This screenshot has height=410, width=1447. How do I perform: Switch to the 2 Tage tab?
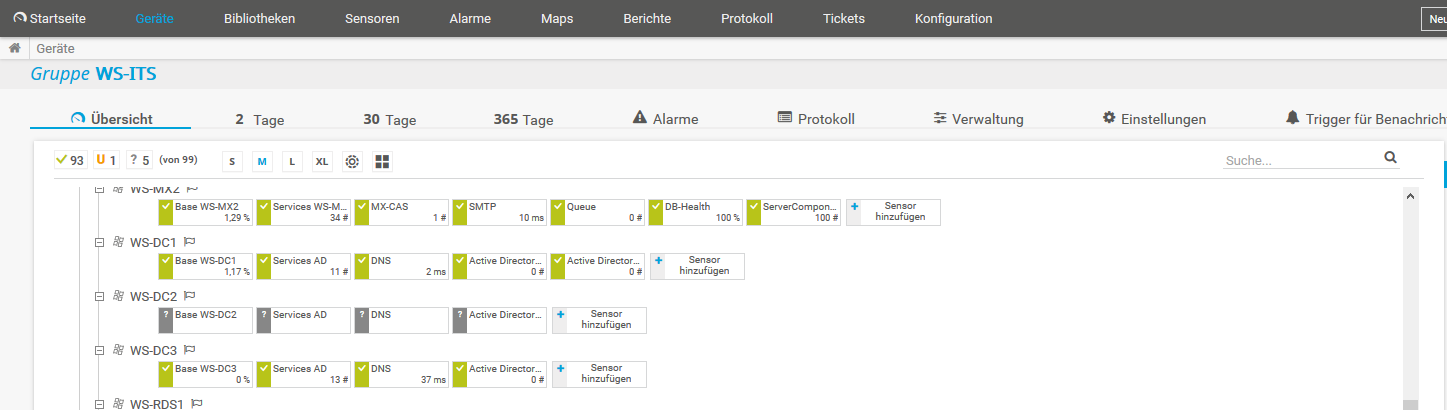click(260, 119)
